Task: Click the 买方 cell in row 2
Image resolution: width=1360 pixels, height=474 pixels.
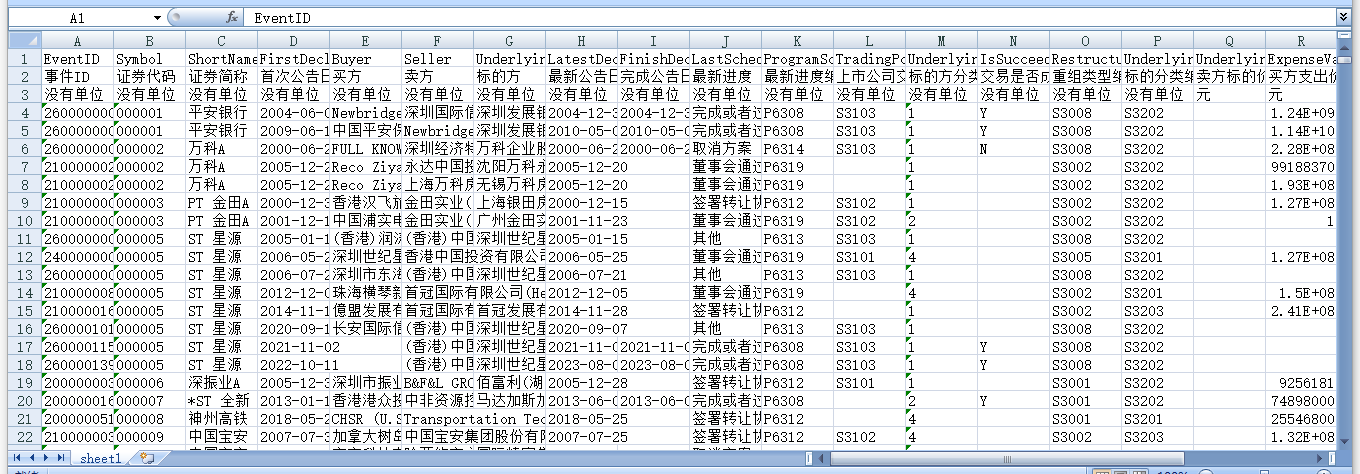Action: (x=365, y=77)
